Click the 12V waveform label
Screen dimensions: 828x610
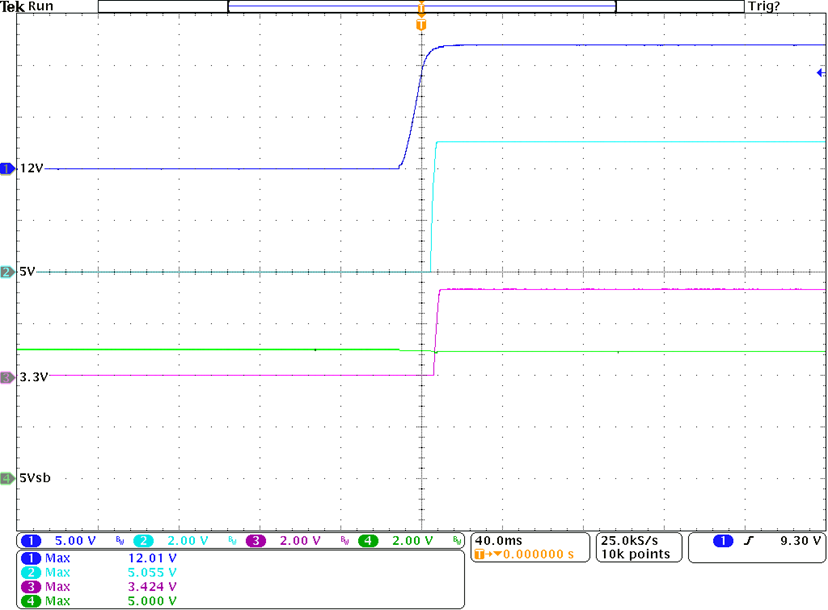click(x=31, y=168)
